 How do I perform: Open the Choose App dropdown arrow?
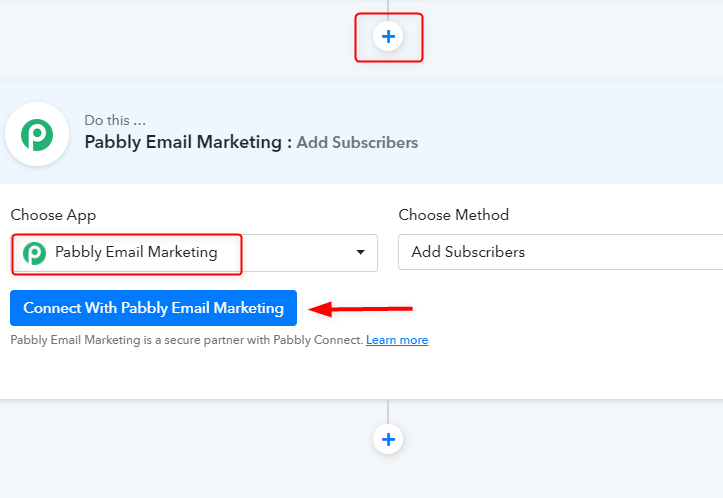(x=361, y=252)
